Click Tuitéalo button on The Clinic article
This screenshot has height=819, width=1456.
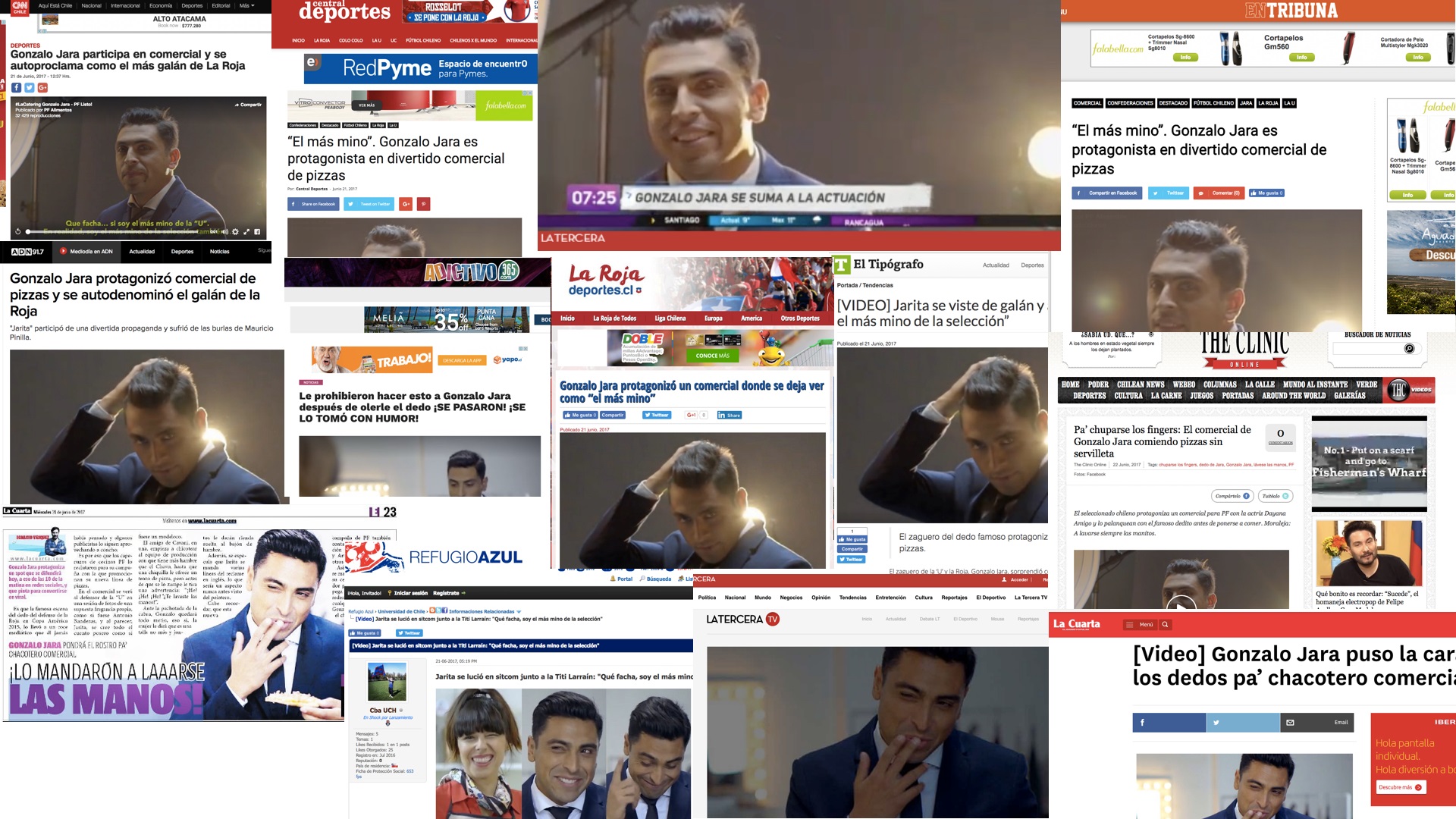[1275, 496]
